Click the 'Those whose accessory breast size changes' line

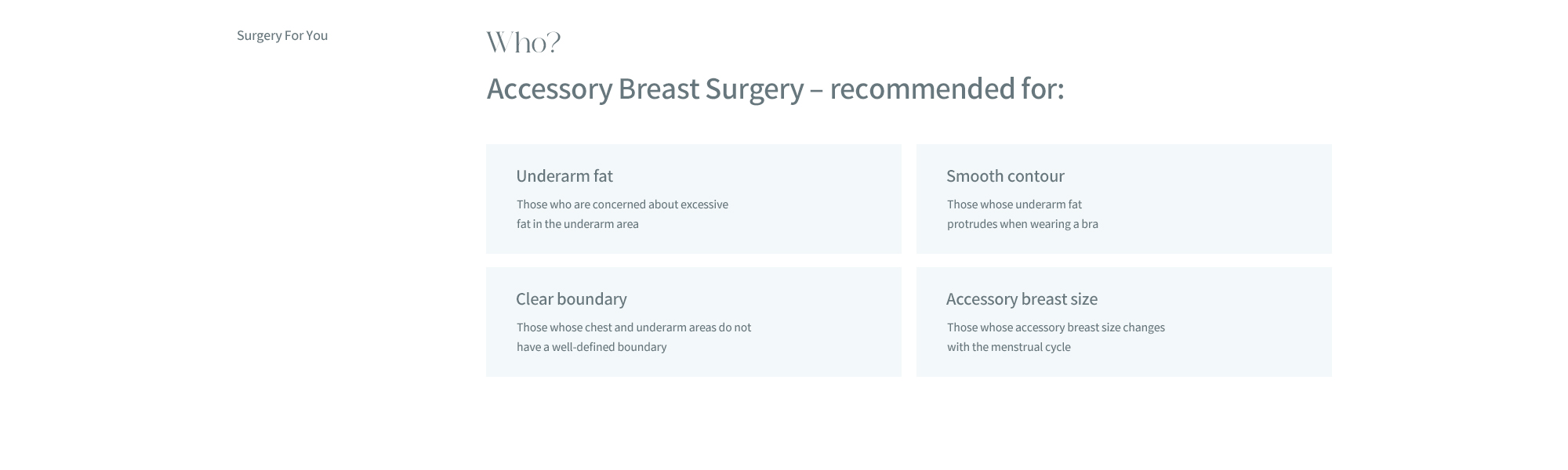click(1055, 327)
